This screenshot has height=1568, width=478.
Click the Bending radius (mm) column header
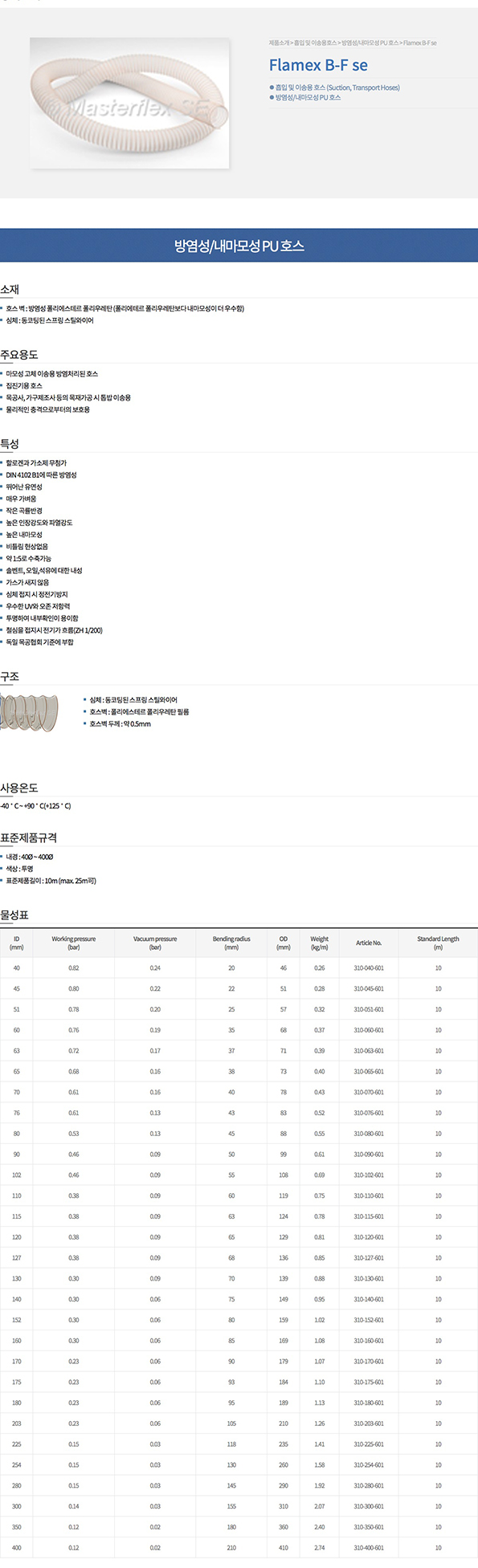coord(231,943)
